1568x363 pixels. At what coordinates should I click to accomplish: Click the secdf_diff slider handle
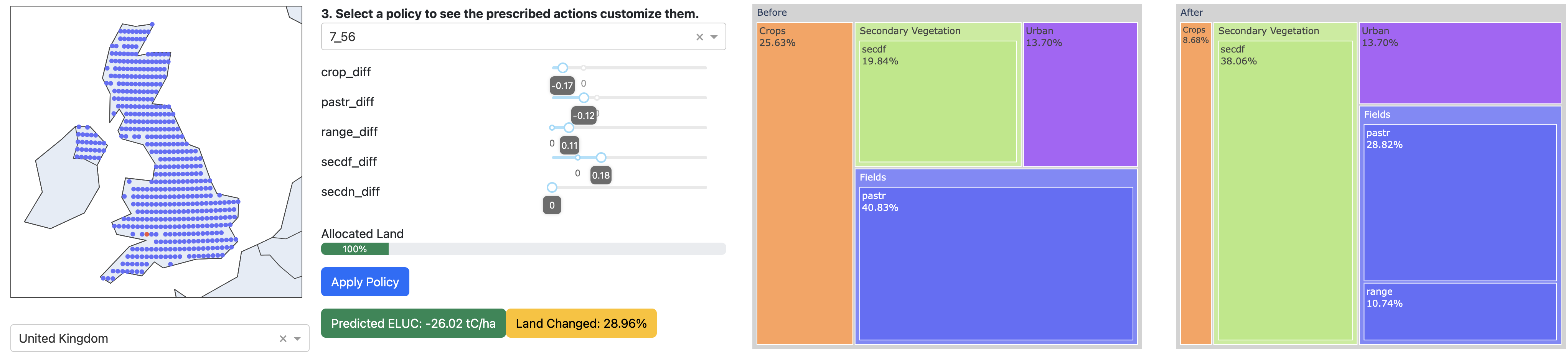click(x=601, y=158)
